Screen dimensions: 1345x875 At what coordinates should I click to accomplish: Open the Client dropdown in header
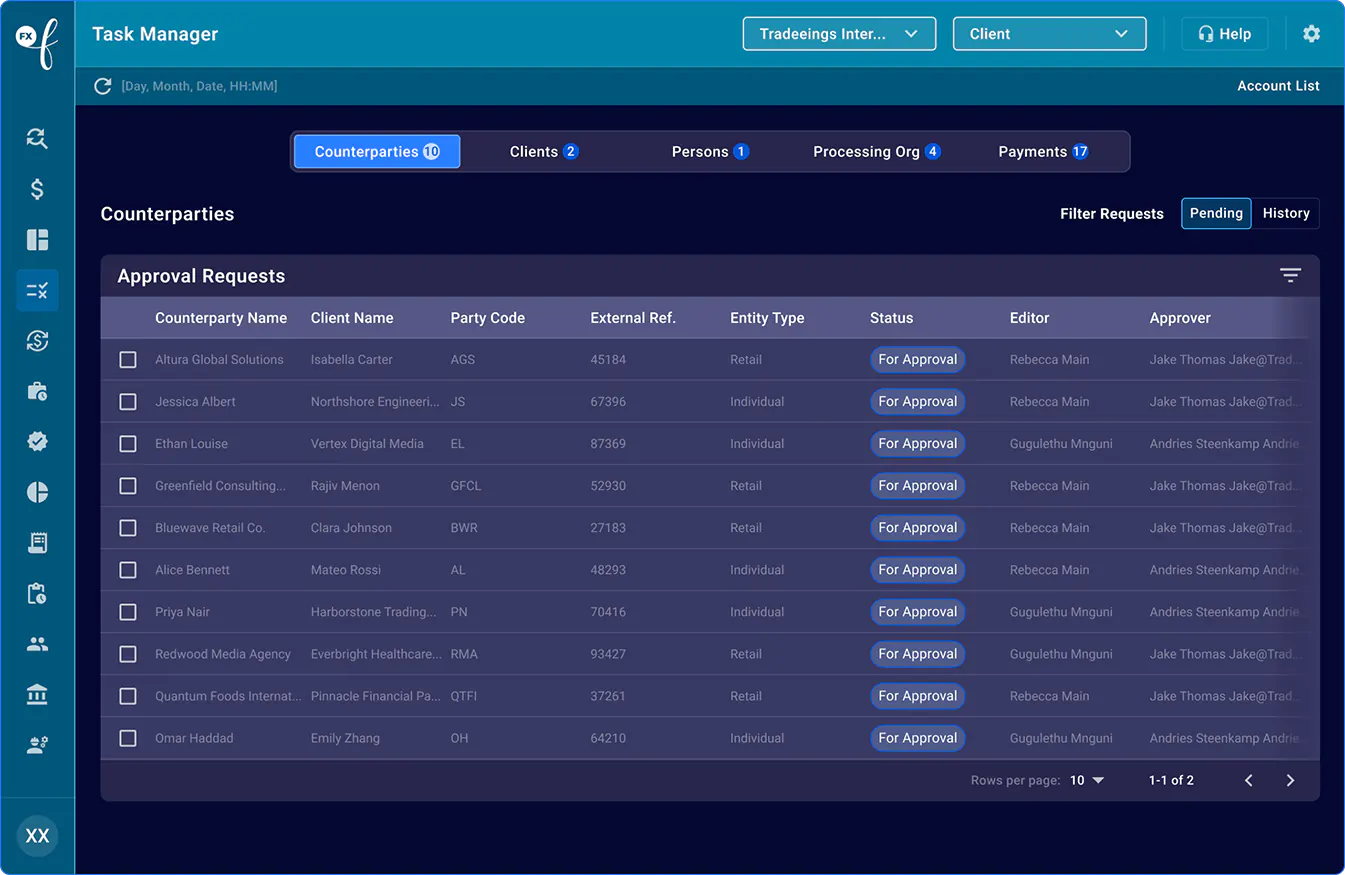point(1049,34)
